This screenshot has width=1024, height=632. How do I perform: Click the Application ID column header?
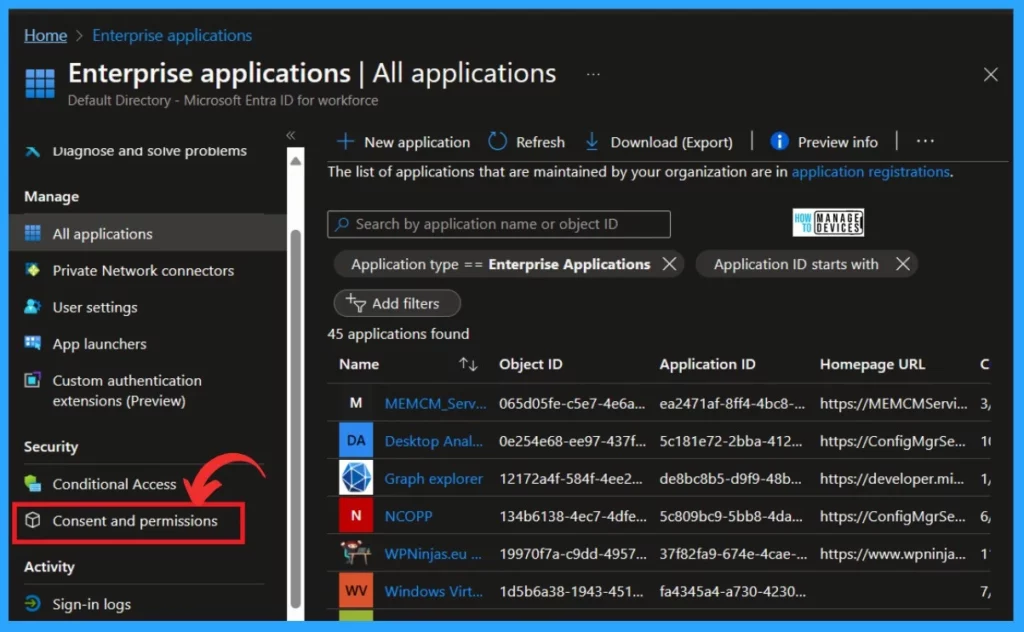coord(707,364)
